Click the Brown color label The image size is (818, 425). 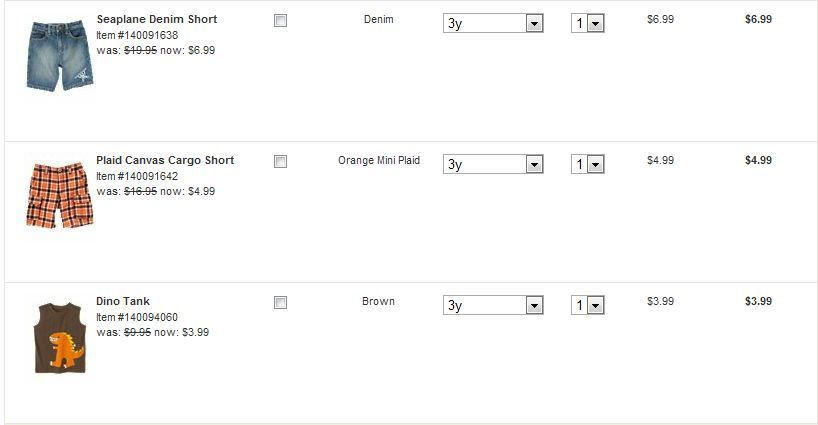pyautogui.click(x=379, y=301)
